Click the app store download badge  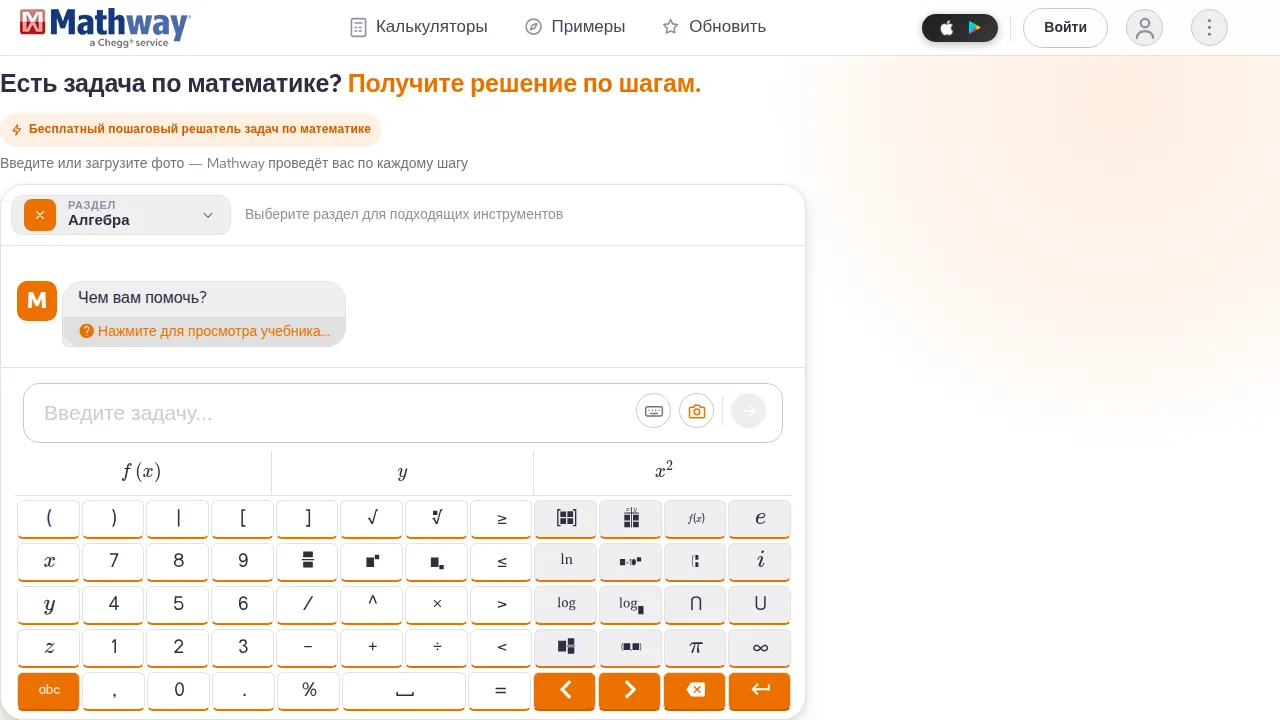pos(960,28)
